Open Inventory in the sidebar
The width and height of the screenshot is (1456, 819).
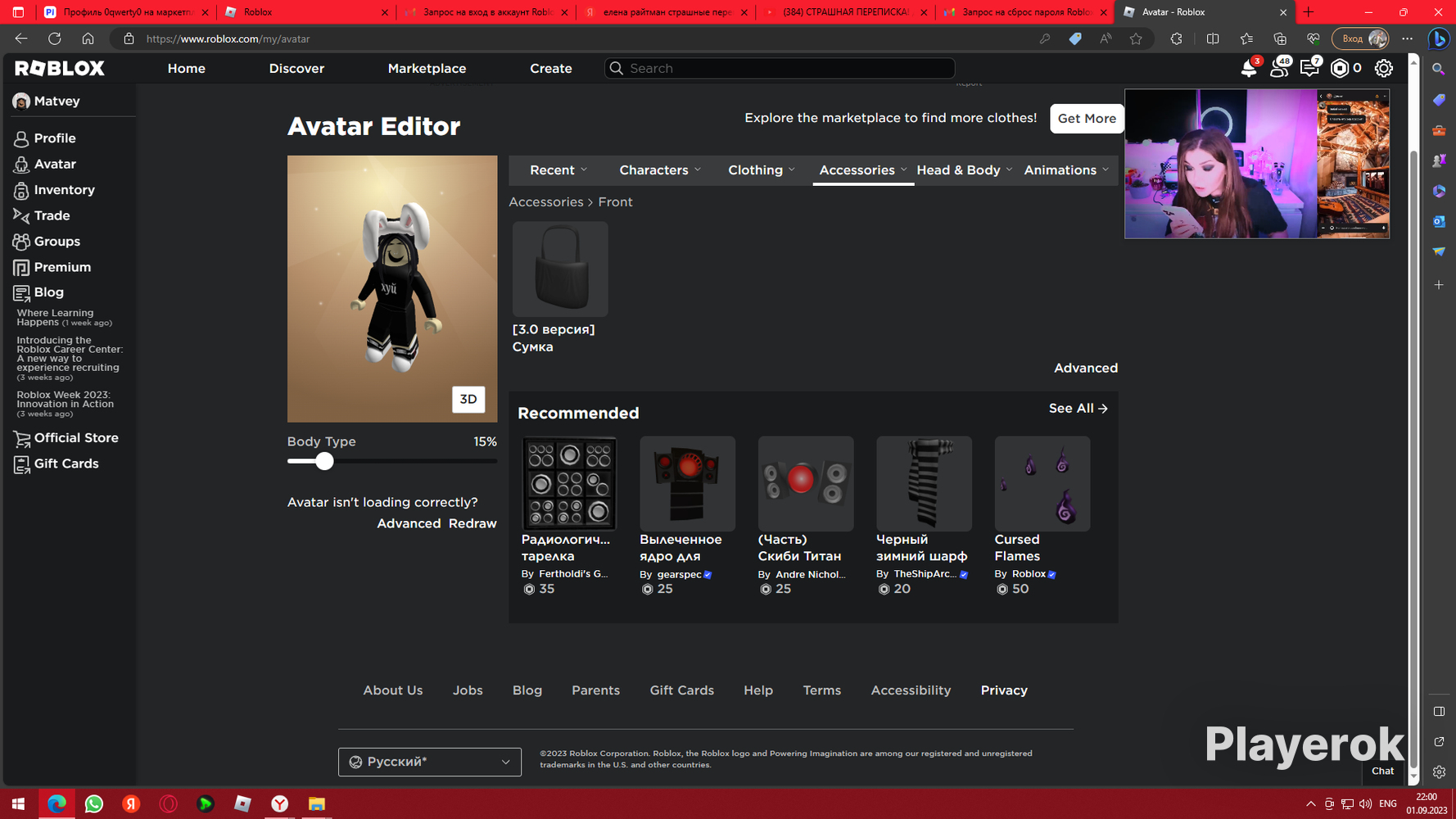click(65, 190)
